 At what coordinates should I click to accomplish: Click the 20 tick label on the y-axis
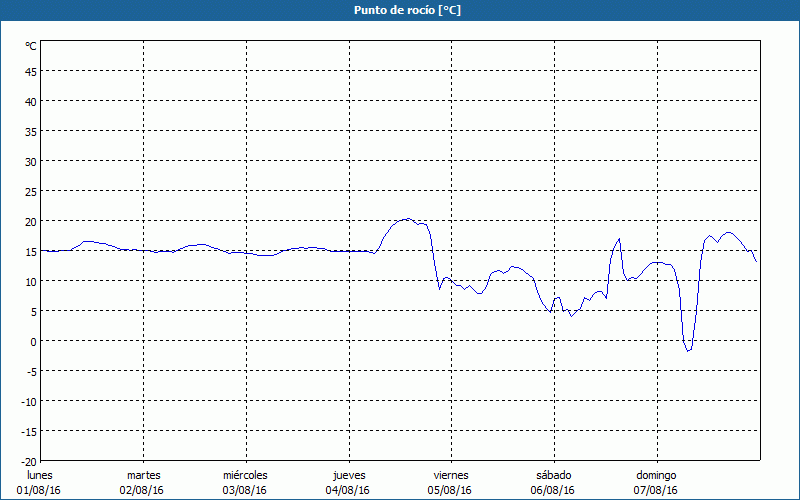pyautogui.click(x=30, y=221)
